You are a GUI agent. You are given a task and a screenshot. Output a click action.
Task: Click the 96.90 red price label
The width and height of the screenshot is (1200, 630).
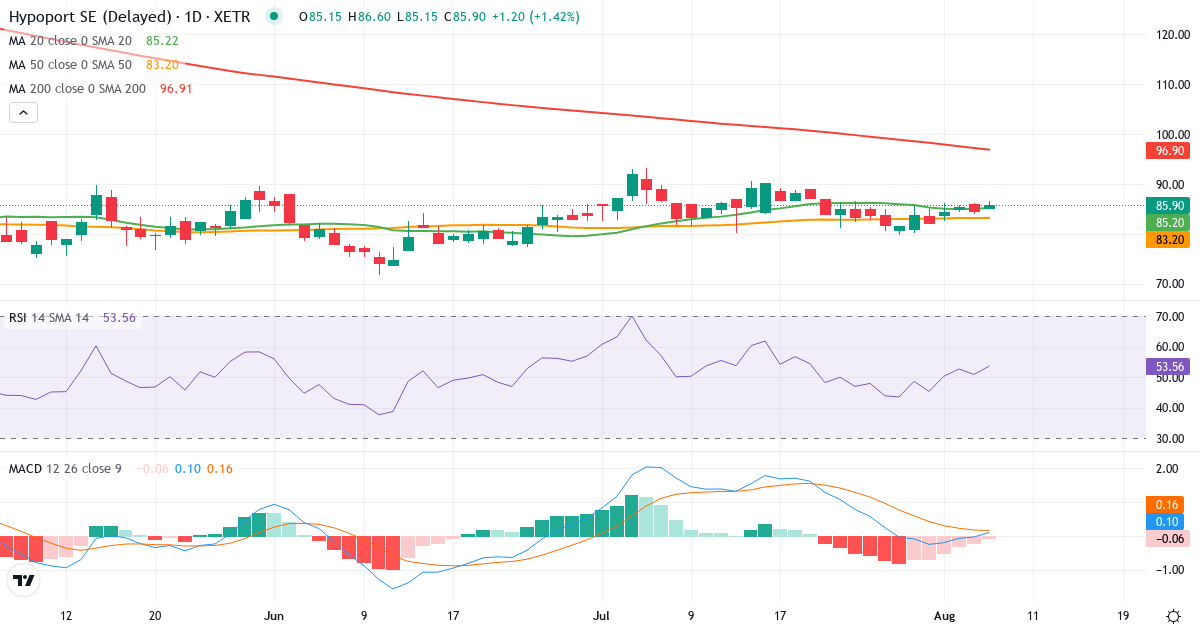click(1167, 150)
